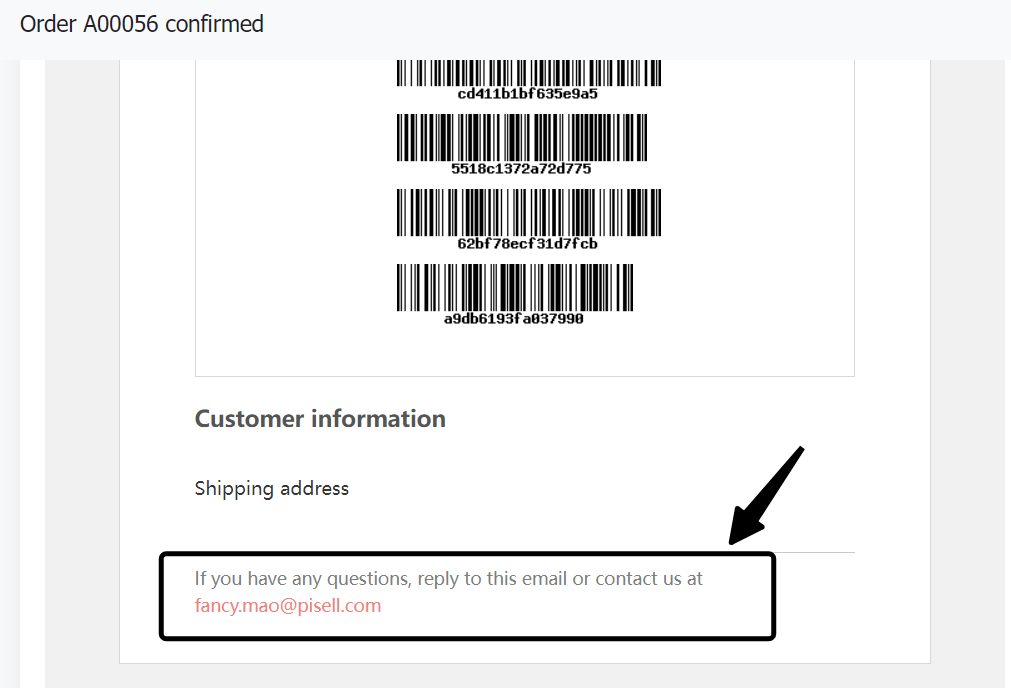This screenshot has height=688, width=1011.
Task: Click the word "Customer" in the section heading
Action: click(249, 418)
